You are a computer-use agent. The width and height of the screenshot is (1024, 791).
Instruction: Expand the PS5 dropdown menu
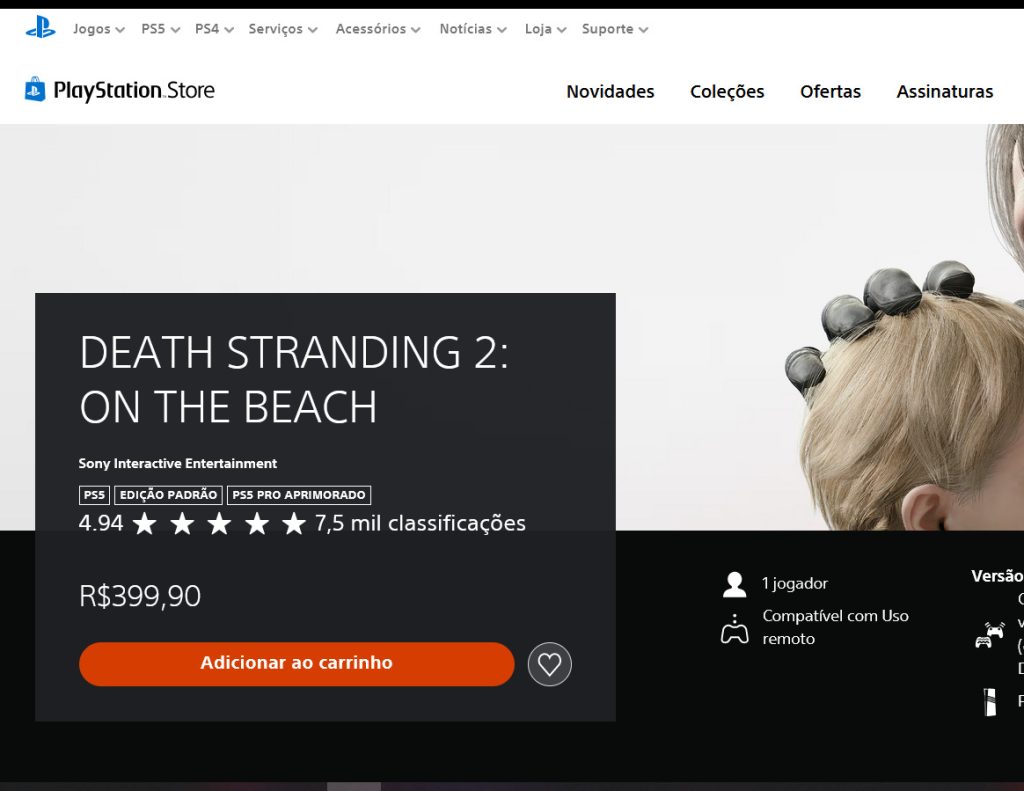click(161, 29)
